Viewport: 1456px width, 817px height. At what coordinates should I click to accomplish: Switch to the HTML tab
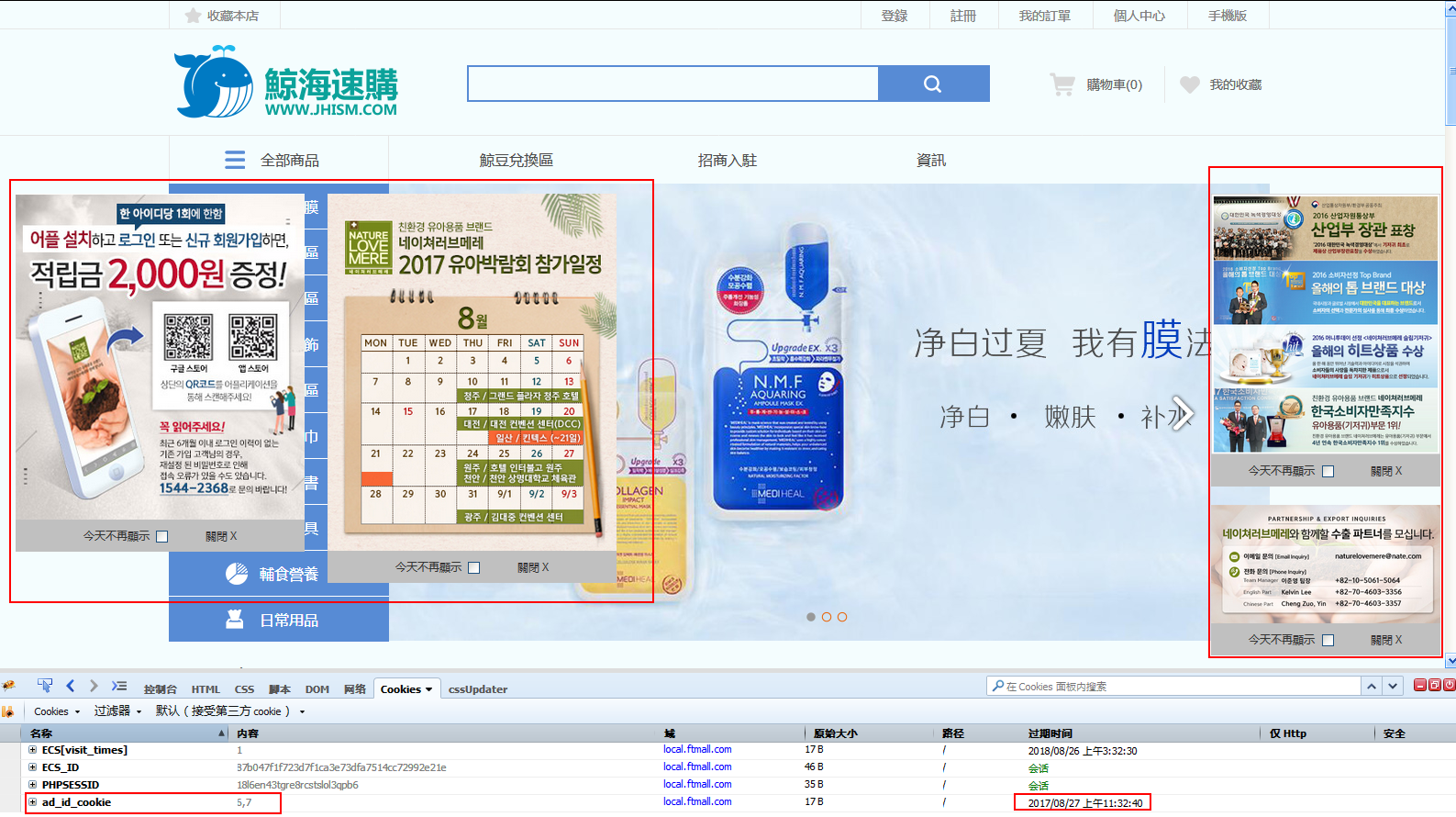pyautogui.click(x=206, y=689)
